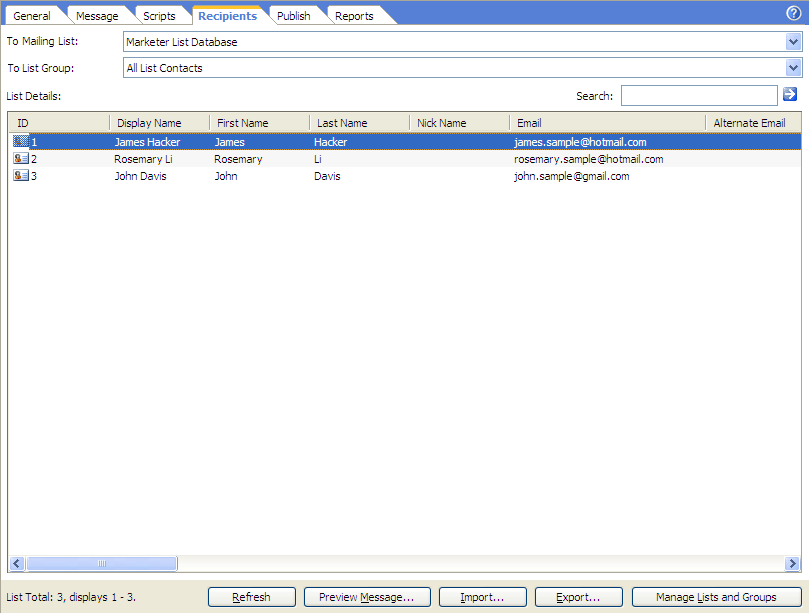Switch to the Message tab
810x614 pixels.
click(97, 16)
